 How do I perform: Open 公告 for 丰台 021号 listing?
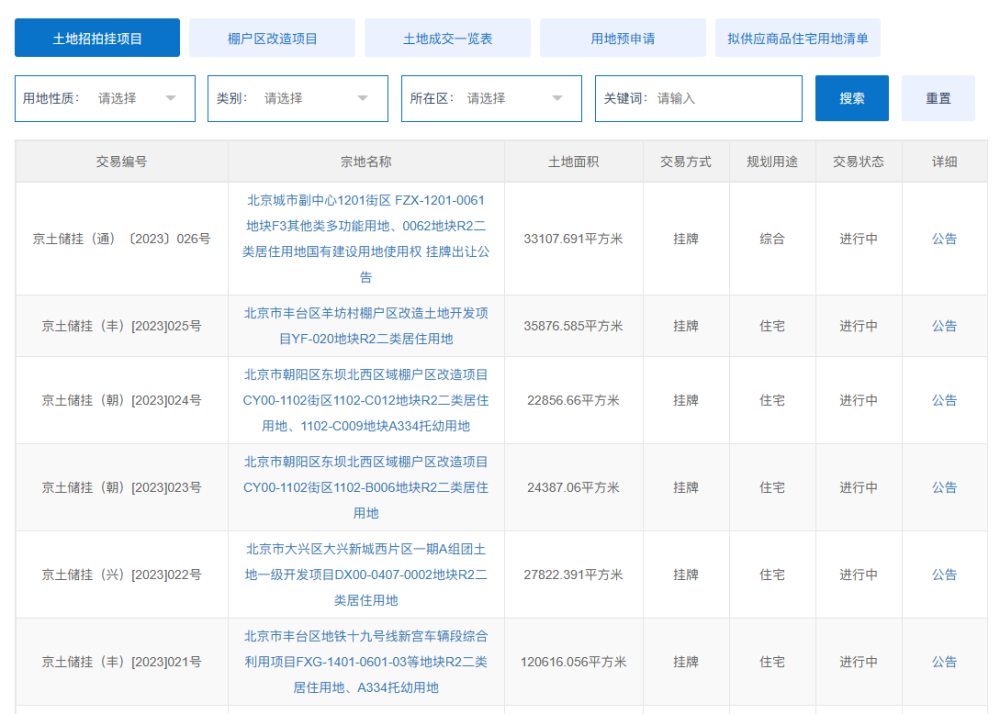[x=944, y=662]
